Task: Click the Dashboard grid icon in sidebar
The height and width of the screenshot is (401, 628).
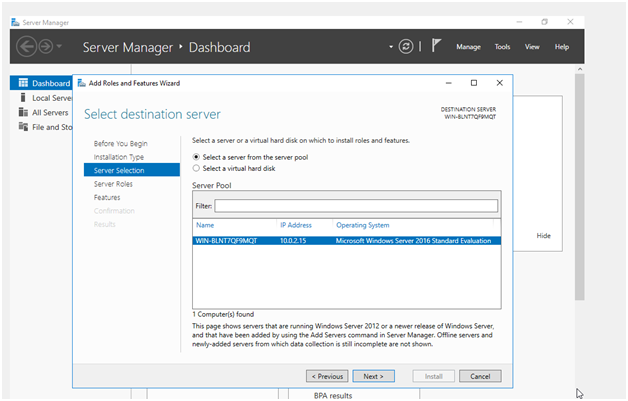Action: (x=23, y=83)
